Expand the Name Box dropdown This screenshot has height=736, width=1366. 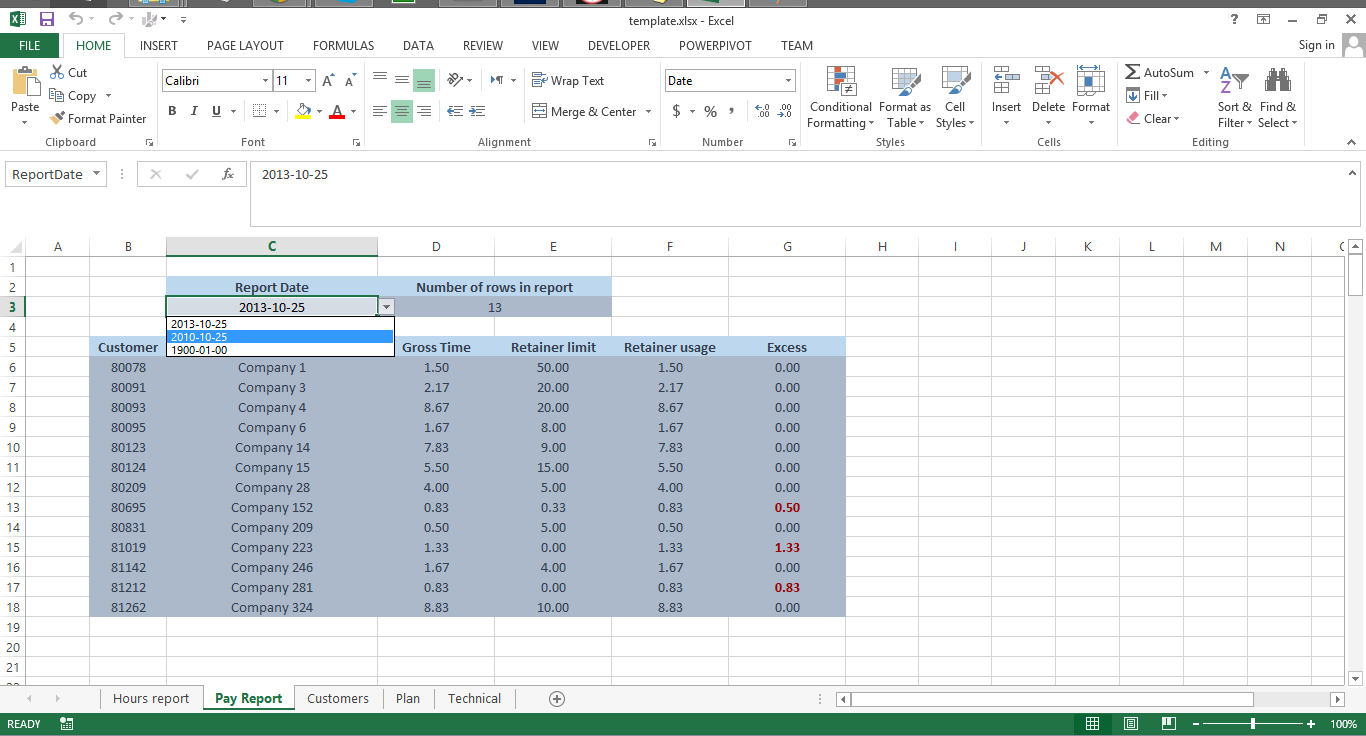97,174
